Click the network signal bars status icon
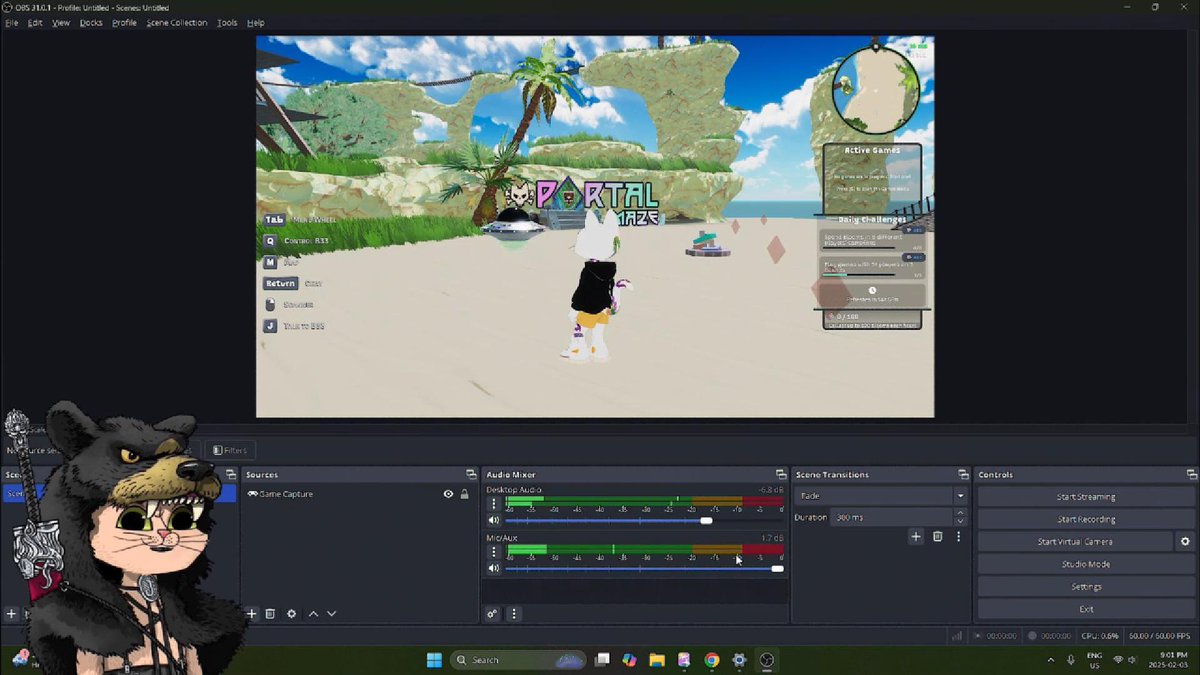Screen dimensions: 1200x675 tap(957, 635)
